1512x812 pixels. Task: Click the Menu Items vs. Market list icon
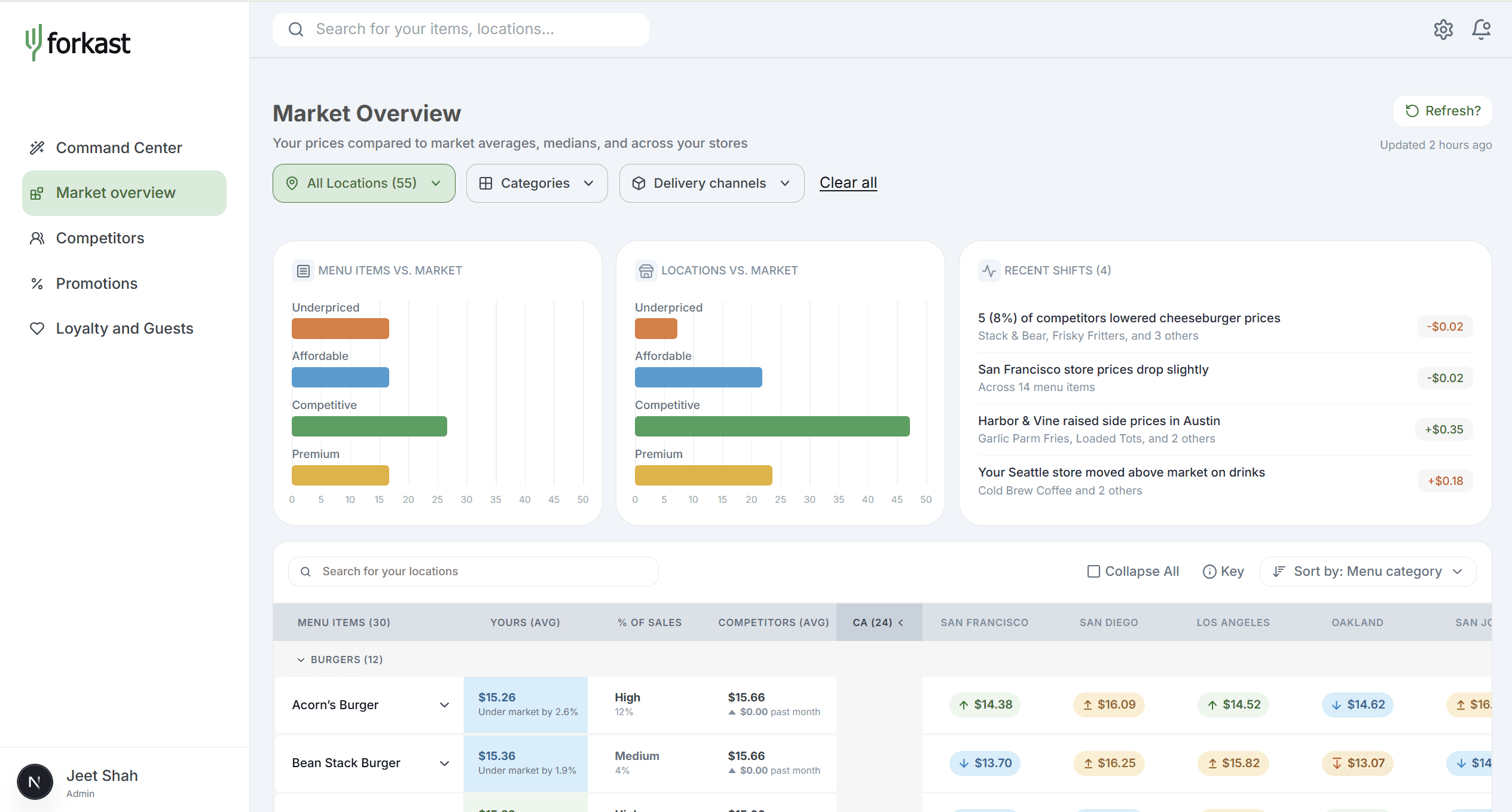[x=303, y=271]
